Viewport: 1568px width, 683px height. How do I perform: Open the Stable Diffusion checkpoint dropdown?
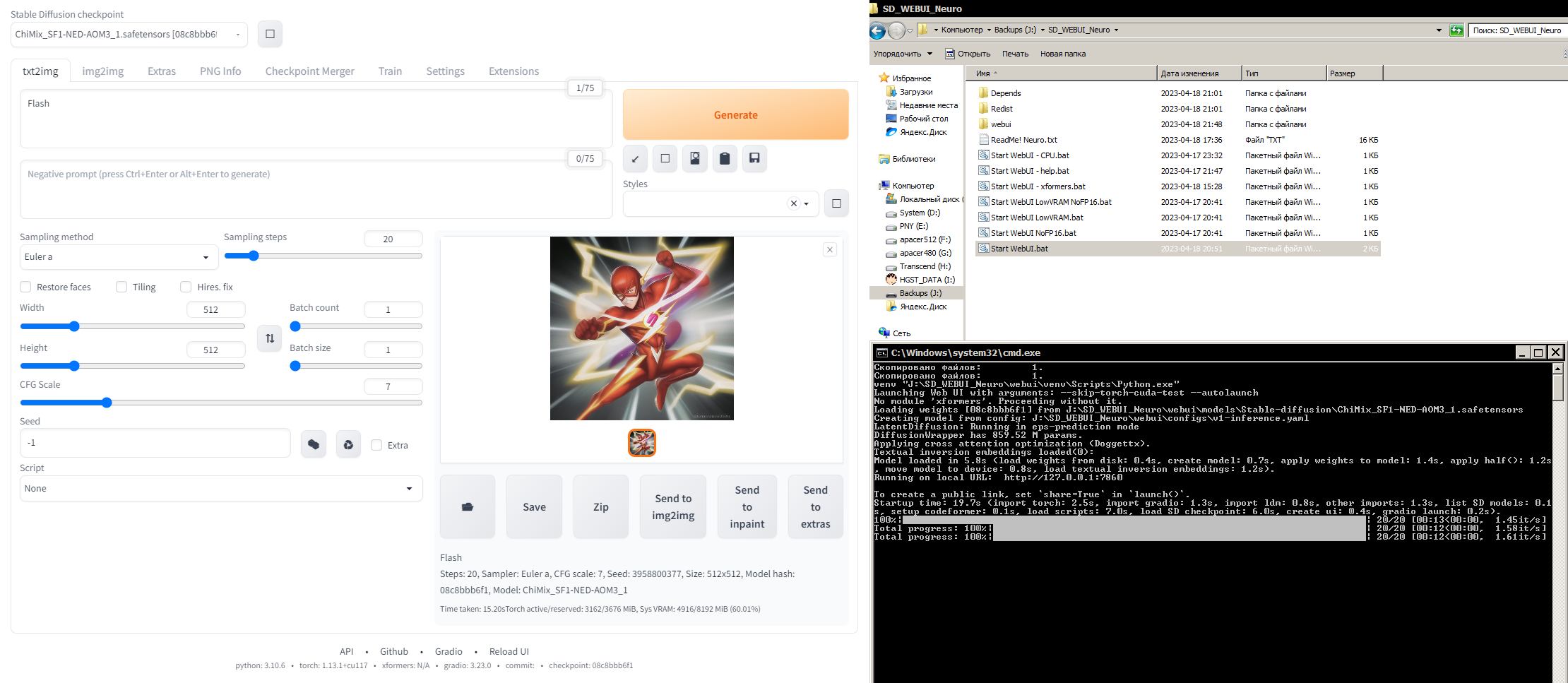coord(129,34)
